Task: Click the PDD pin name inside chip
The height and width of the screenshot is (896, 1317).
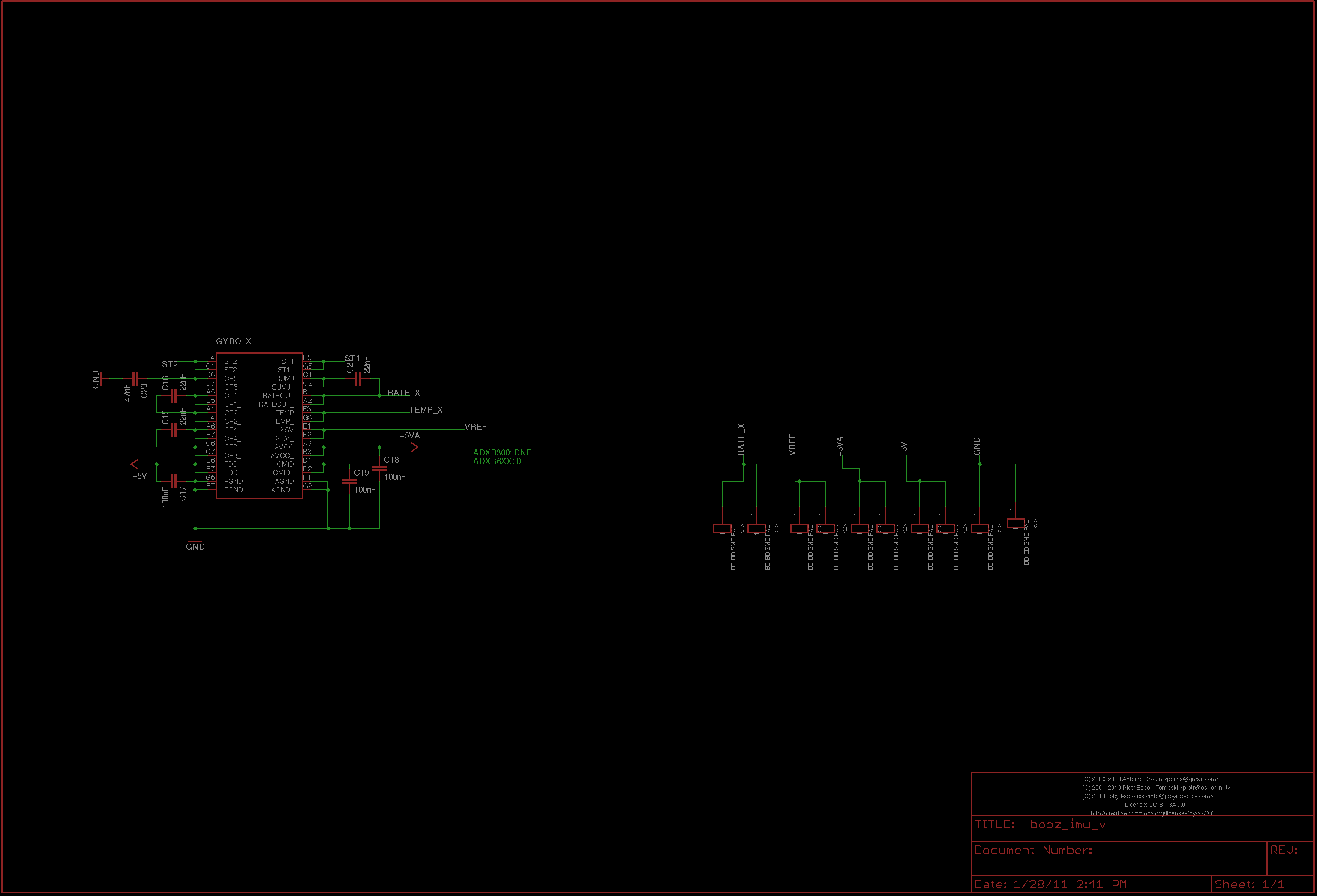Action: 231,464
